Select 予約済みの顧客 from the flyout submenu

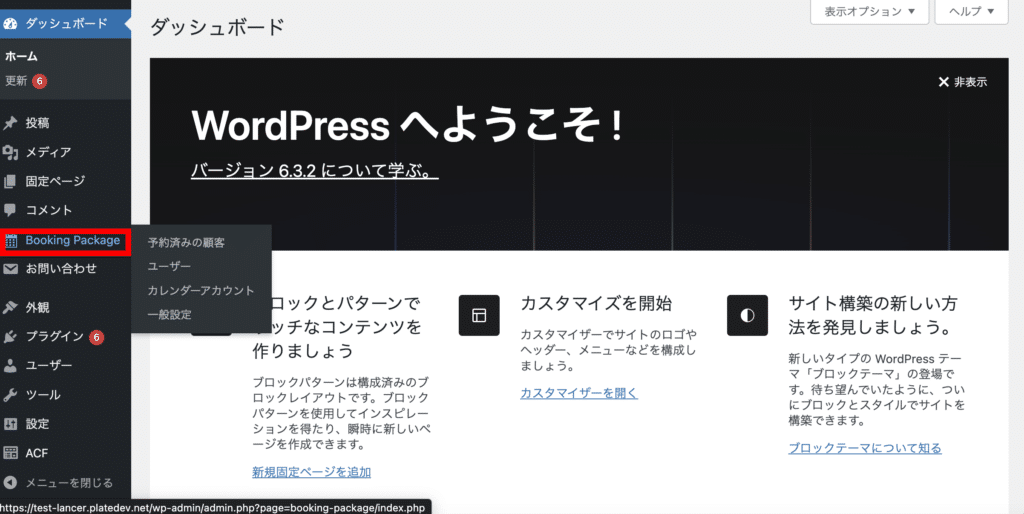(186, 243)
